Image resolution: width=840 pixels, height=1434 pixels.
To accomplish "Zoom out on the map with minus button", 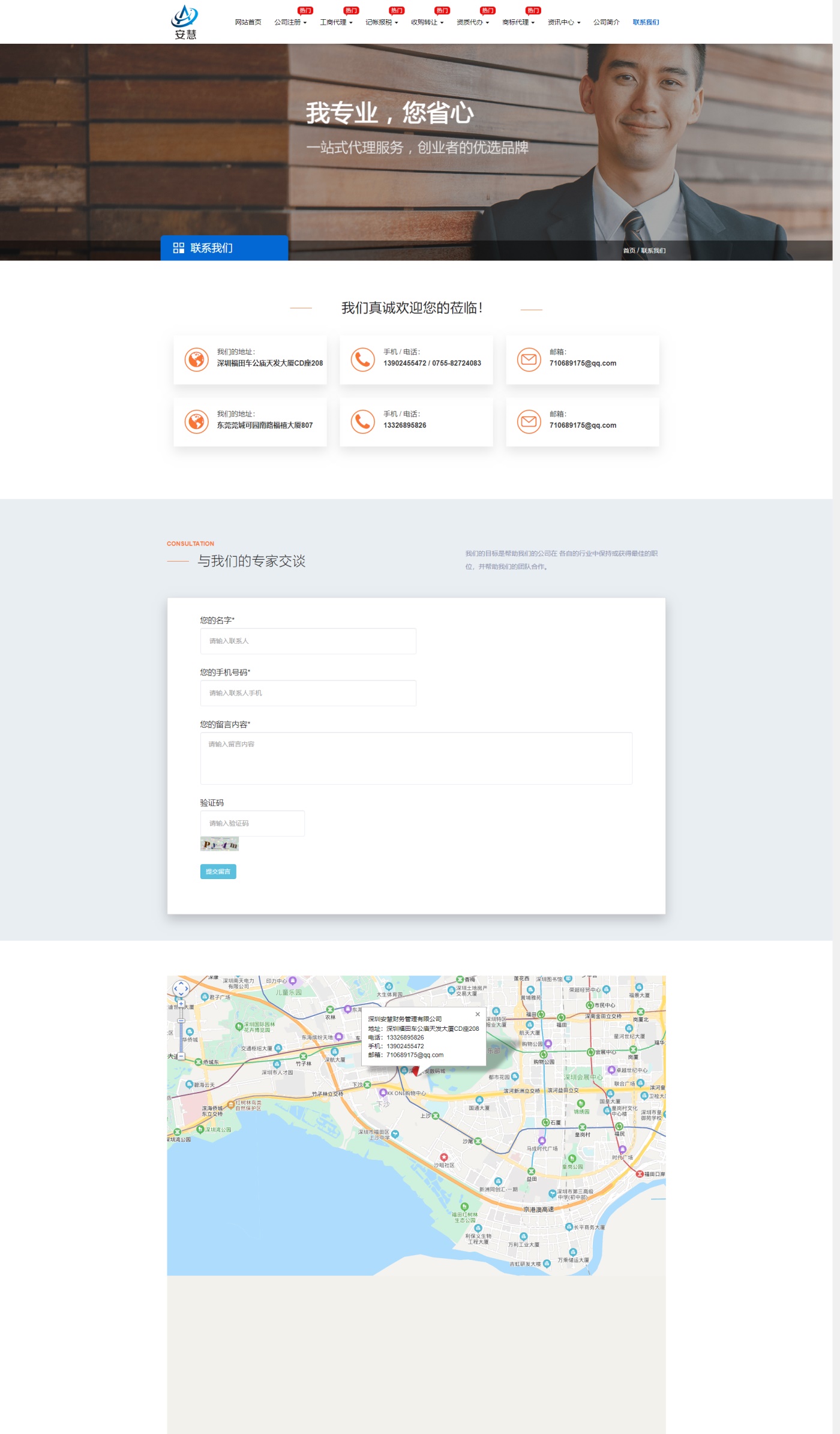I will click(181, 1056).
